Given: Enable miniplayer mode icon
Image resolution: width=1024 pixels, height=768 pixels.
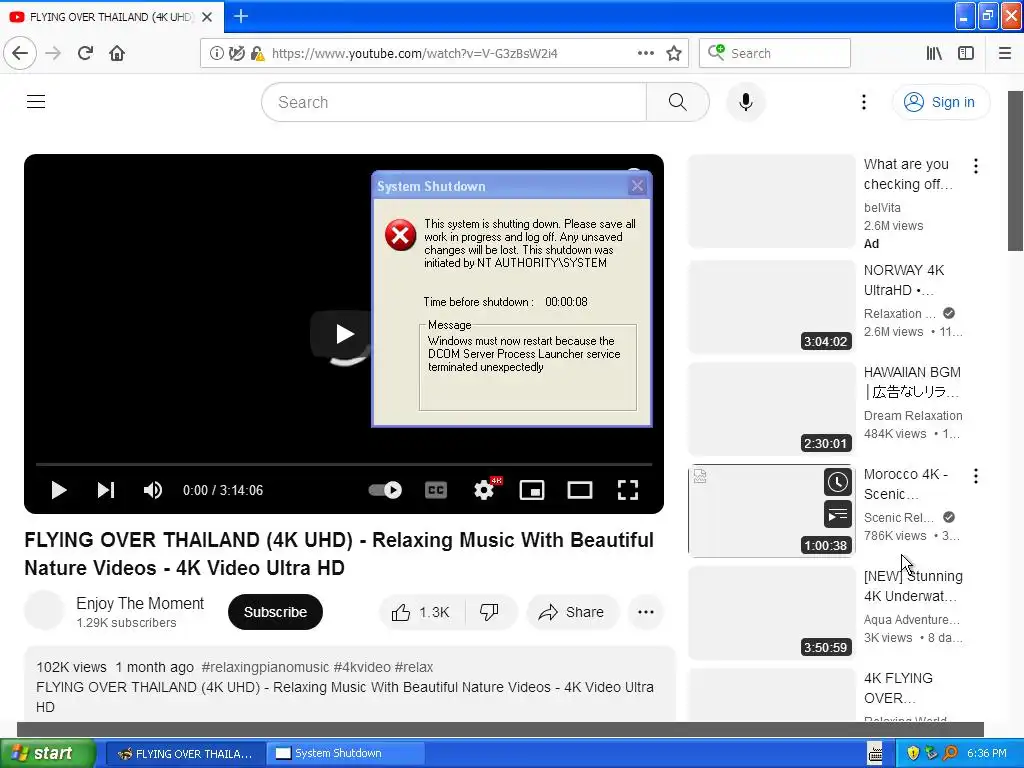Looking at the screenshot, I should click(532, 490).
